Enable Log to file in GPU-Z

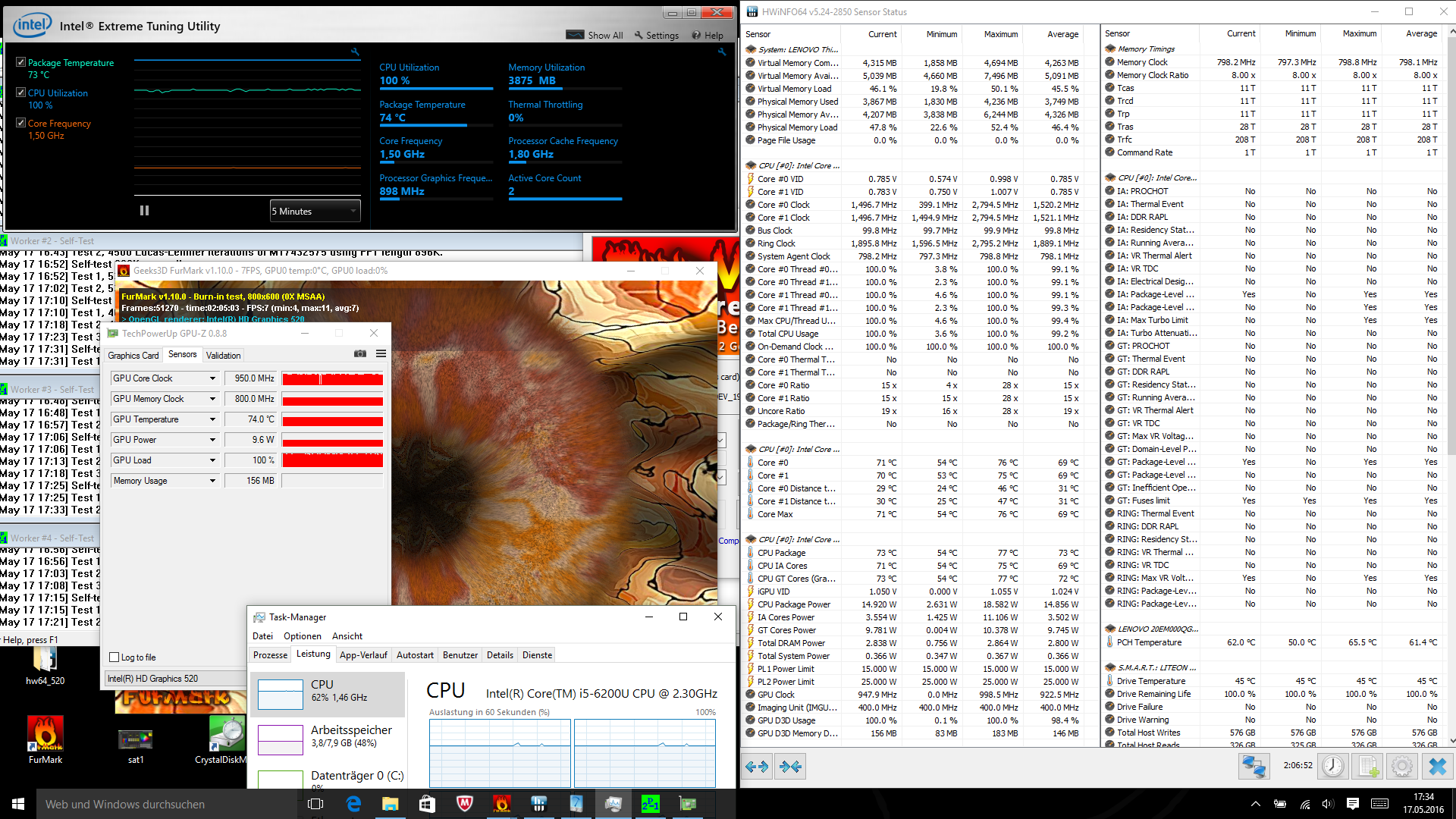(115, 657)
